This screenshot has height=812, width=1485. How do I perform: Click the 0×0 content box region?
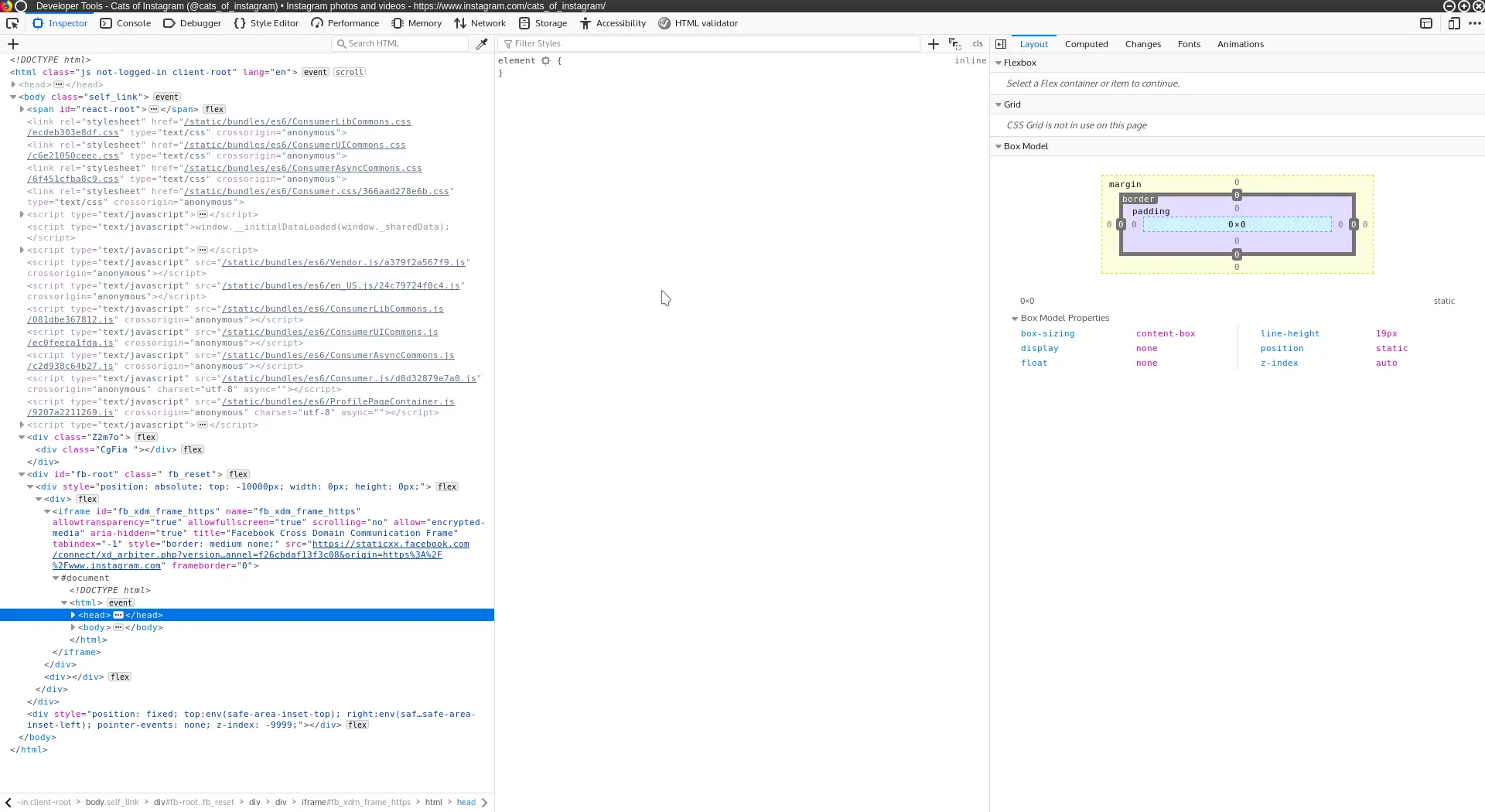1237,224
